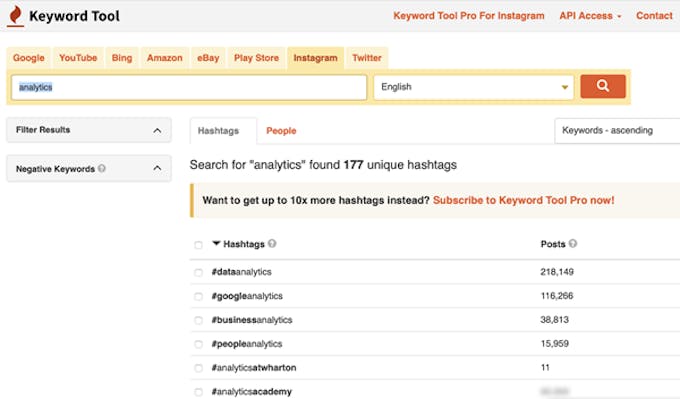The width and height of the screenshot is (680, 399).
Task: Click the Keyword Tool flame logo
Action: 16,16
